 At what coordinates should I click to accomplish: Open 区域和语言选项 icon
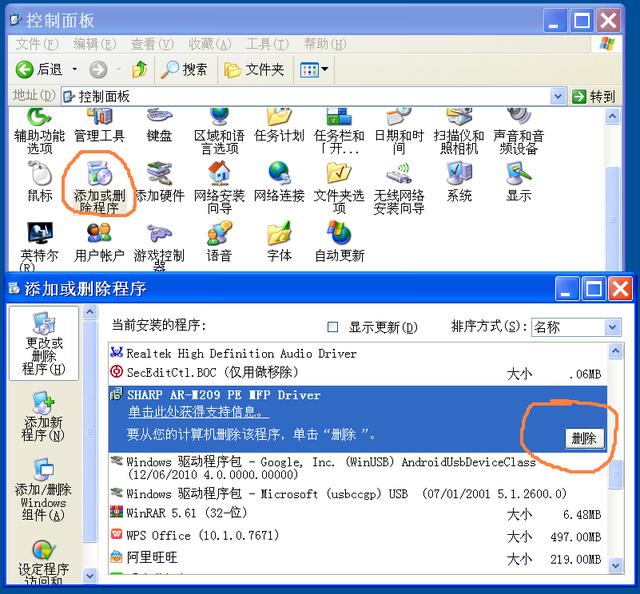[x=219, y=131]
